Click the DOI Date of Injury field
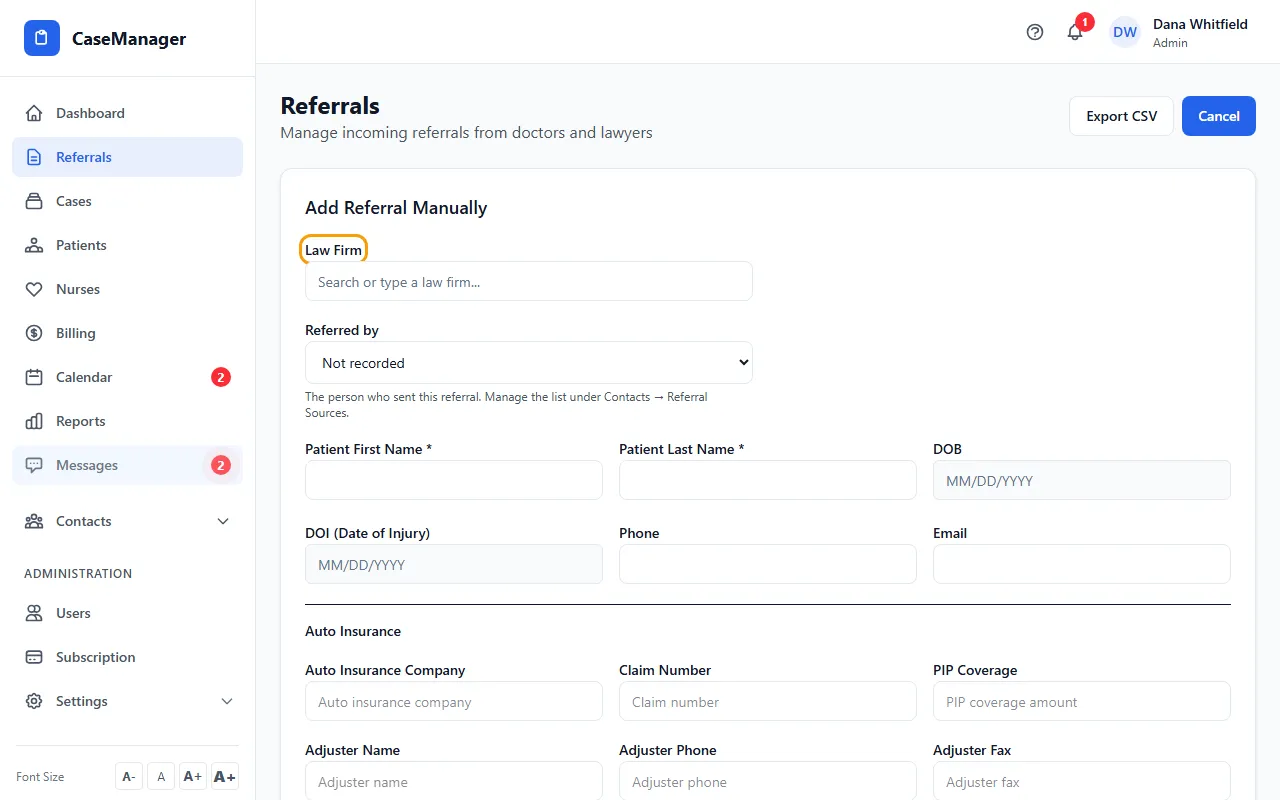 pos(454,564)
